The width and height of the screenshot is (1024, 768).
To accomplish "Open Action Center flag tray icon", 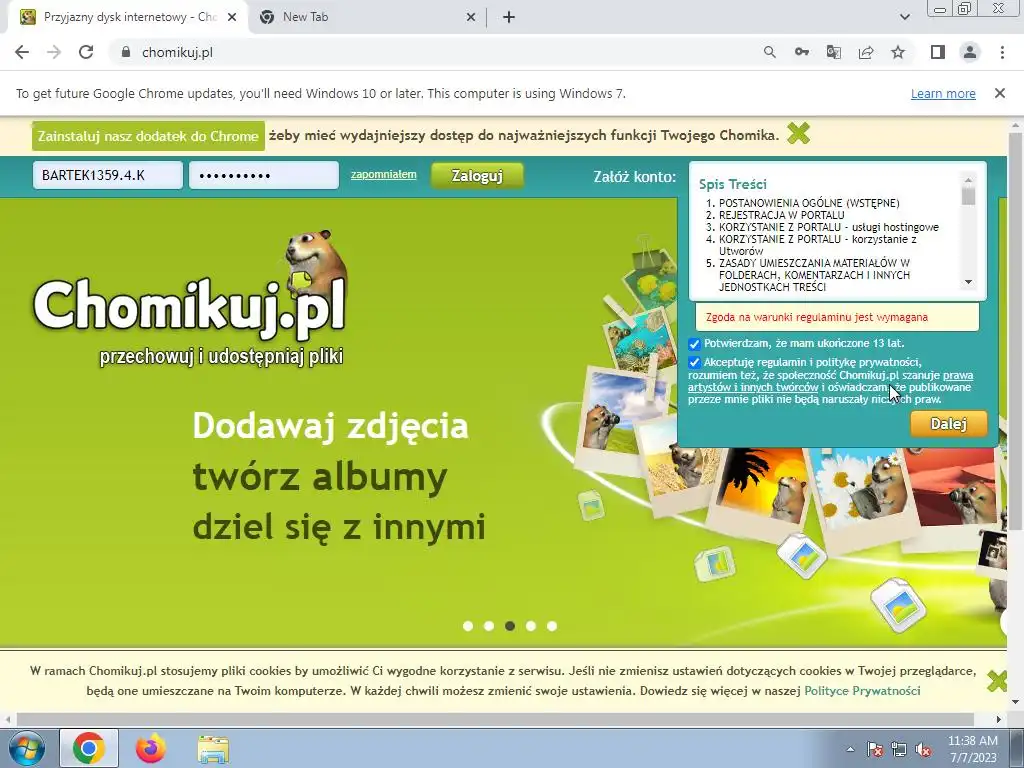I will (874, 749).
